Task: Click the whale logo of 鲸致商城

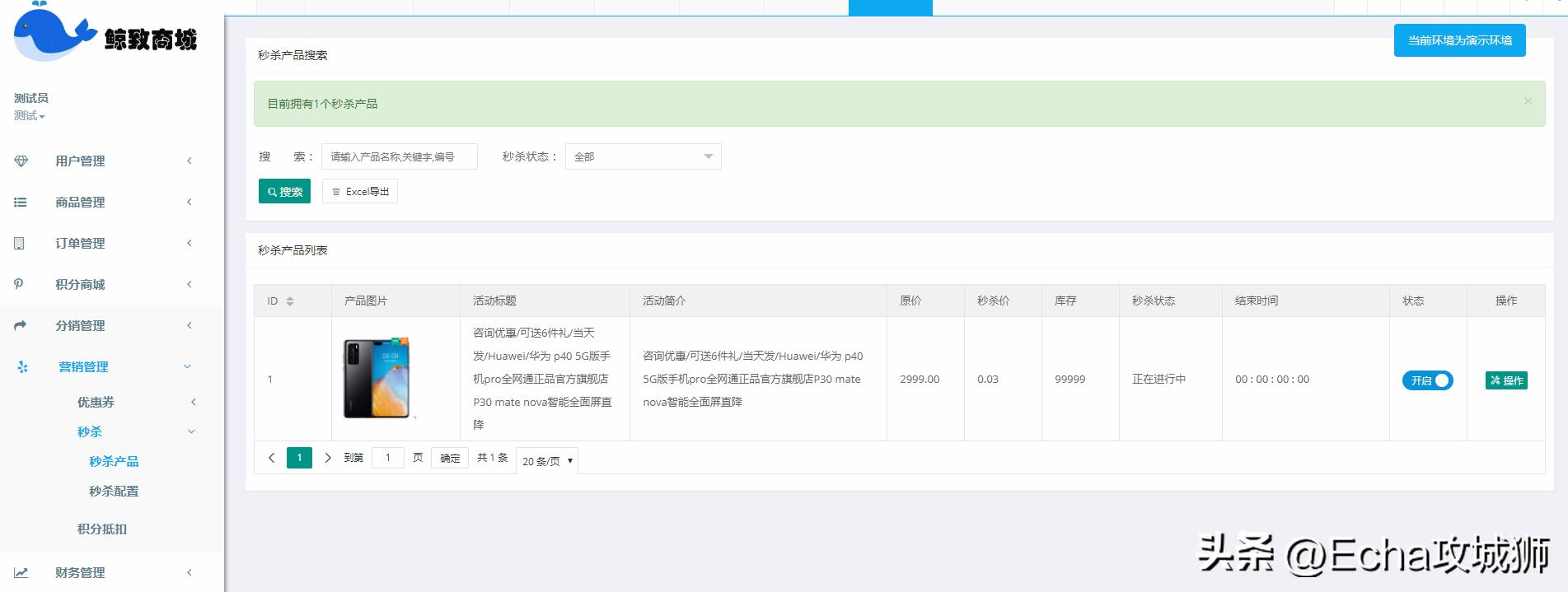Action: pos(54,31)
